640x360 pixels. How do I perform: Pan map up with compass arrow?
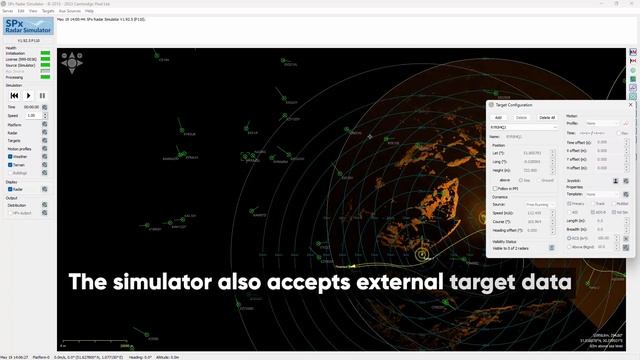point(72,55)
